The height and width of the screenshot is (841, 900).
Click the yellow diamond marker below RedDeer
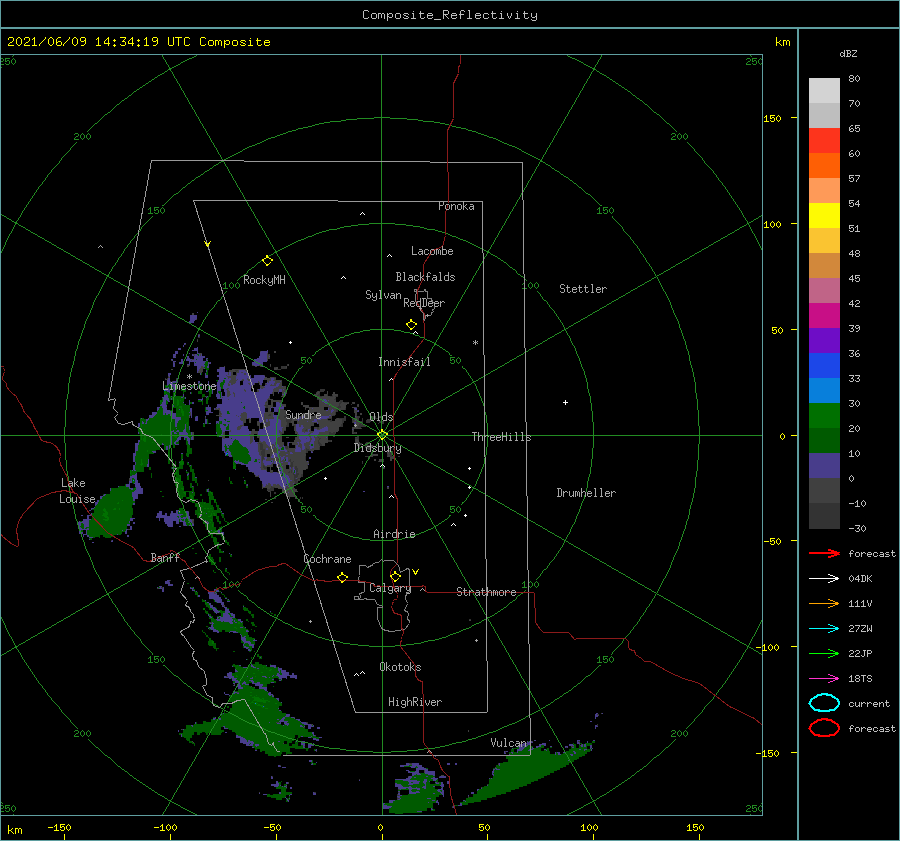[x=412, y=325]
